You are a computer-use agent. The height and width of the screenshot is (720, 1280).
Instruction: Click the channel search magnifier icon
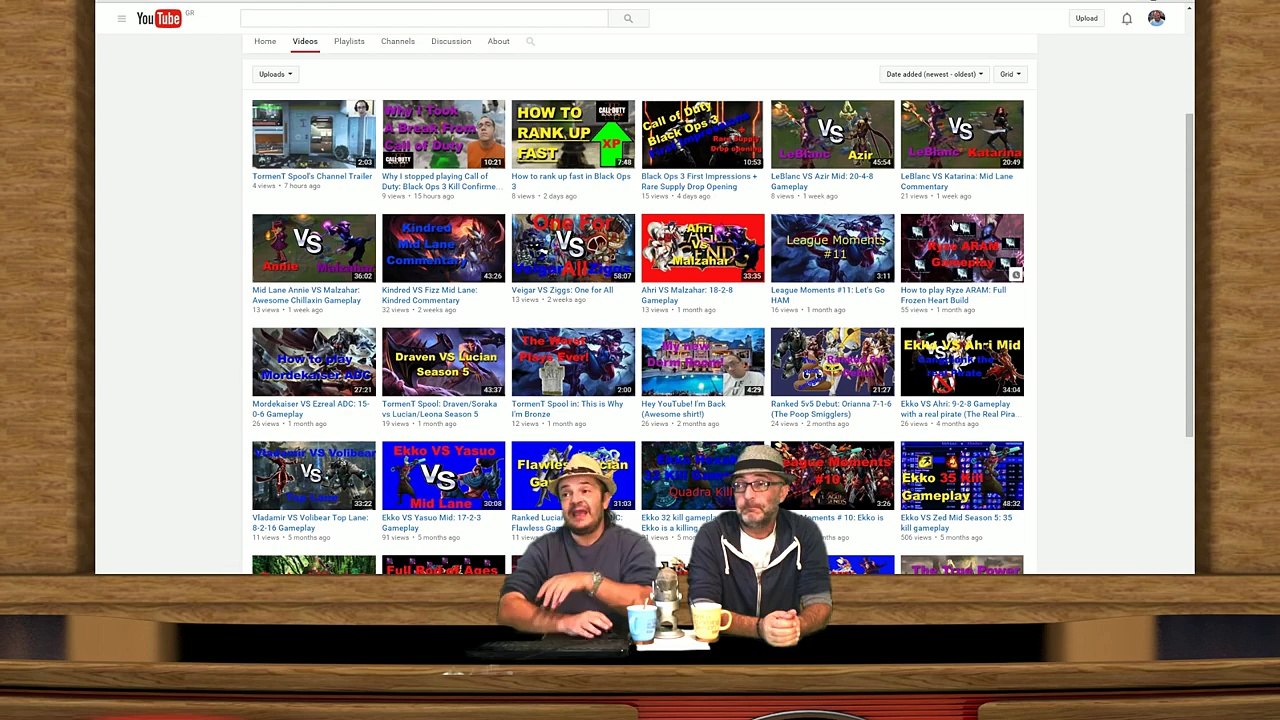click(530, 41)
